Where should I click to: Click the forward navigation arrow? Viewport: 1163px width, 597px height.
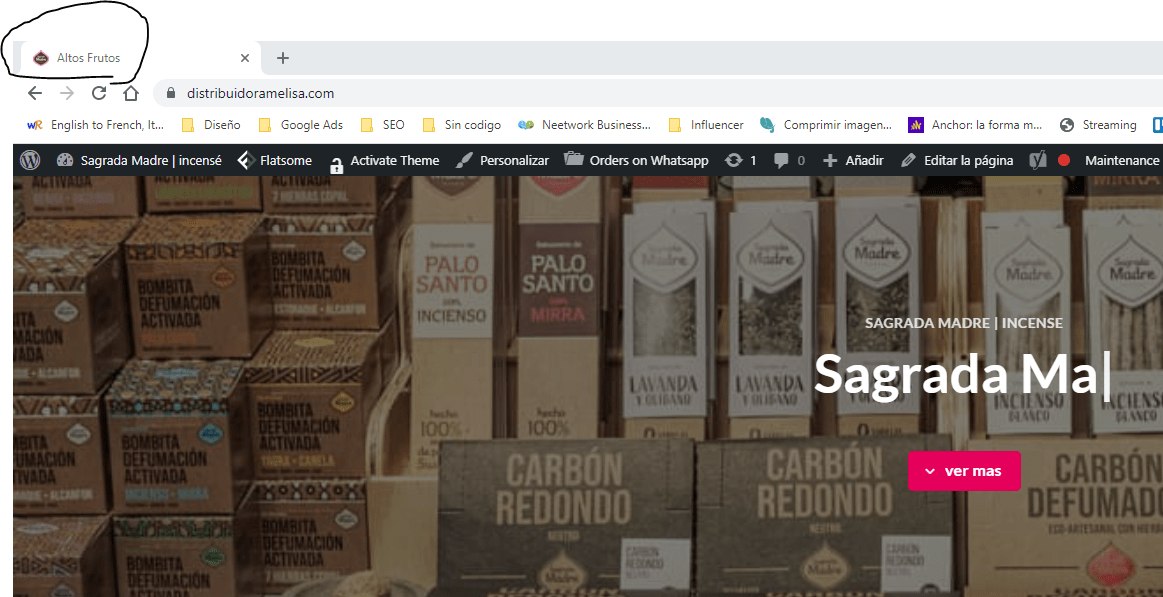(67, 93)
